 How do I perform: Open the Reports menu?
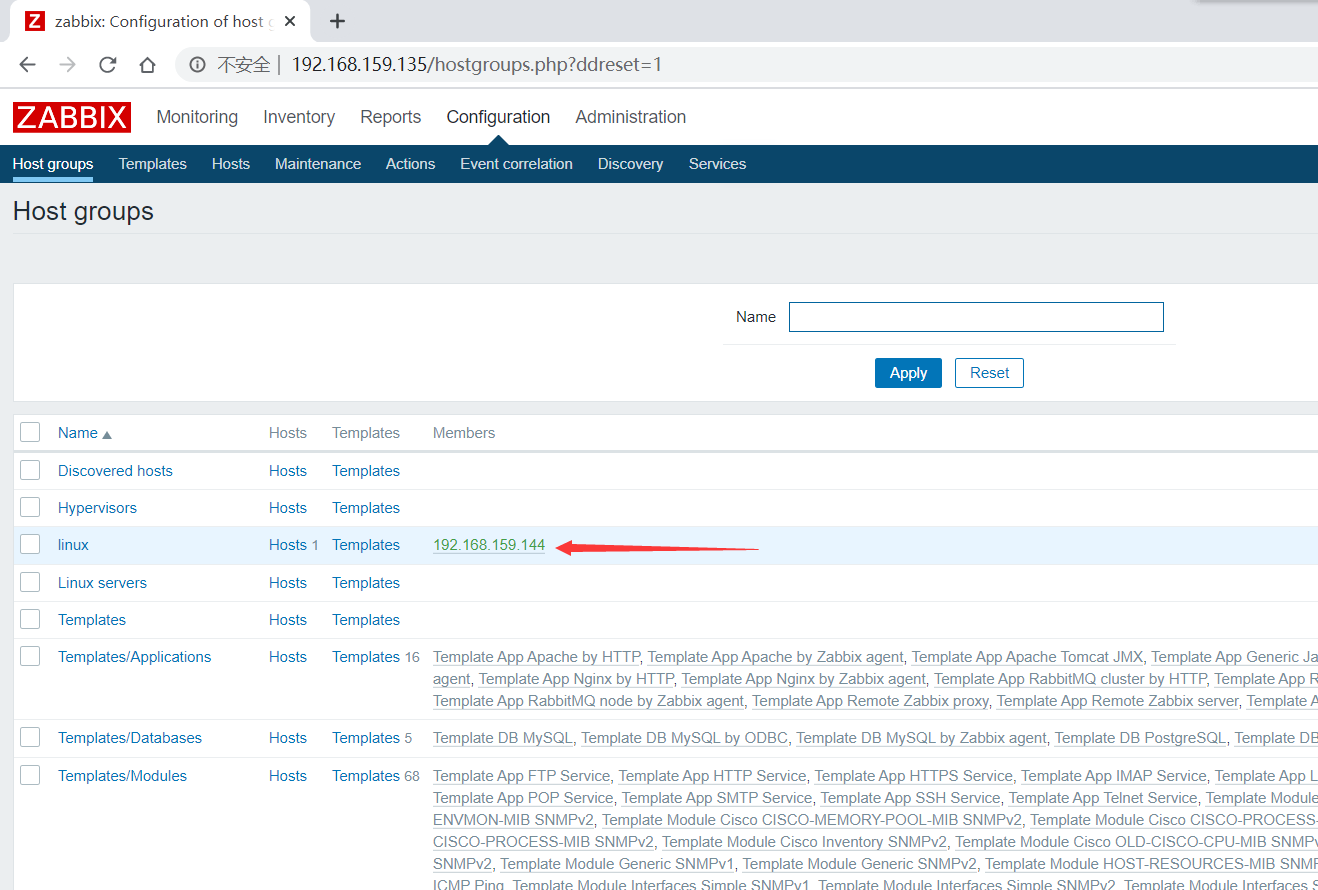pos(390,117)
